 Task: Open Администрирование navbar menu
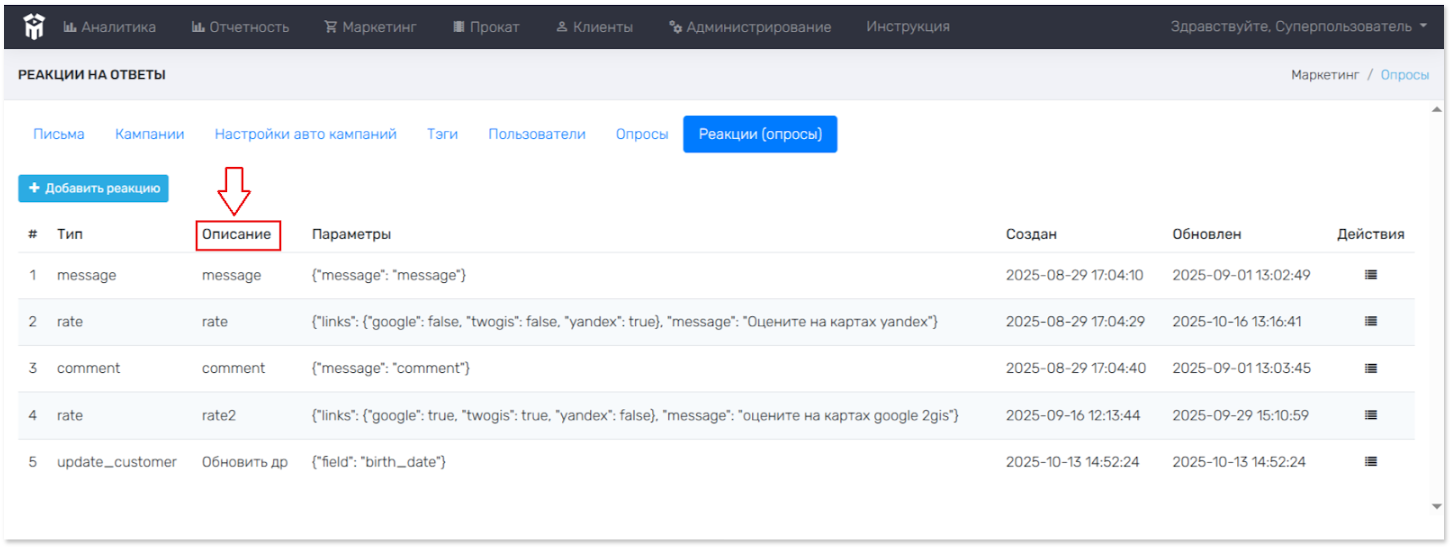(750, 27)
